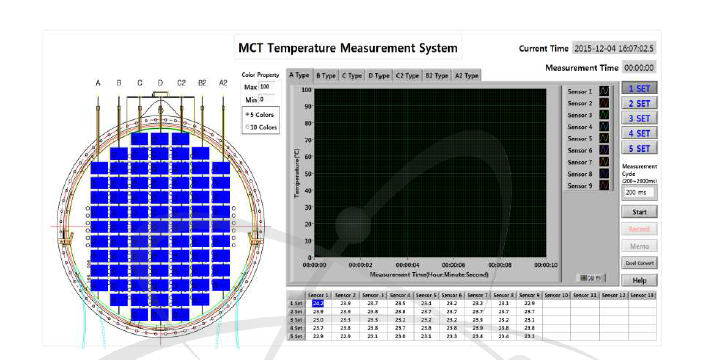Open the D Type tab
The image size is (713, 360).
tap(379, 76)
